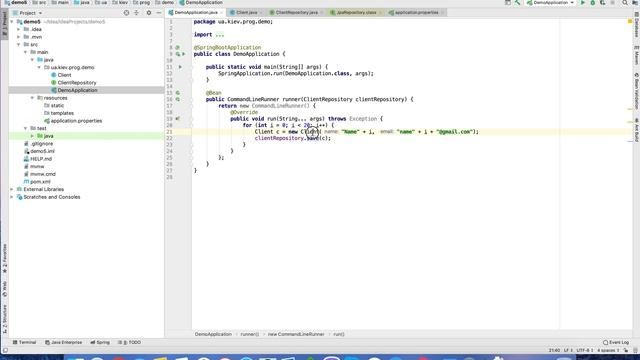Change file encoding UTF-8 in status bar
The image size is (640, 360).
(x=584, y=350)
